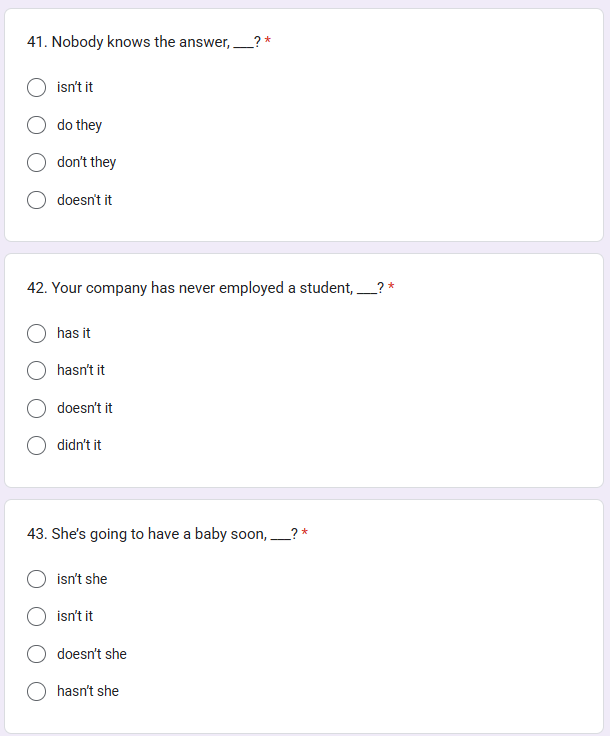
Task: Select "isn't it" for question 41
Action: (x=37, y=88)
